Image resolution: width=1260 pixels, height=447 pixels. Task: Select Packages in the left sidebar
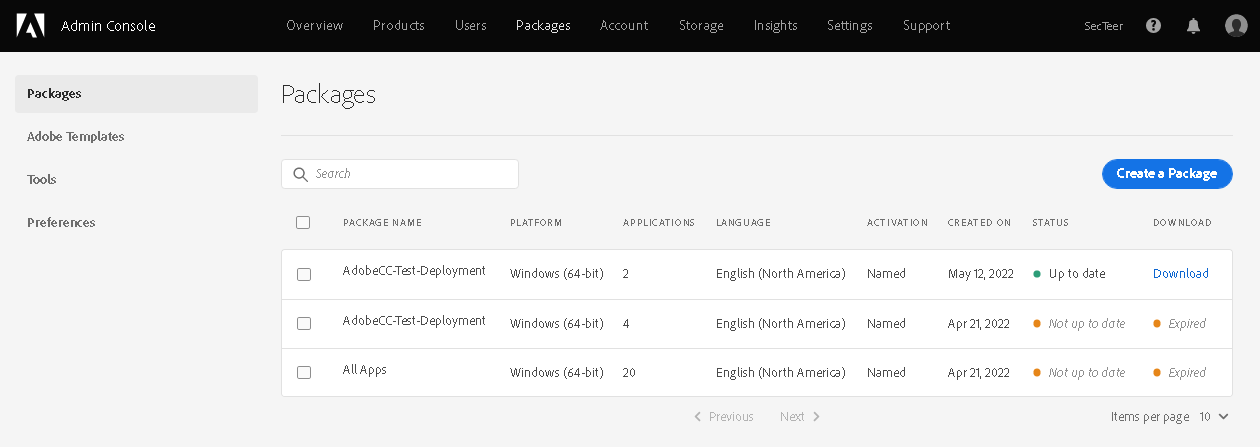(136, 94)
